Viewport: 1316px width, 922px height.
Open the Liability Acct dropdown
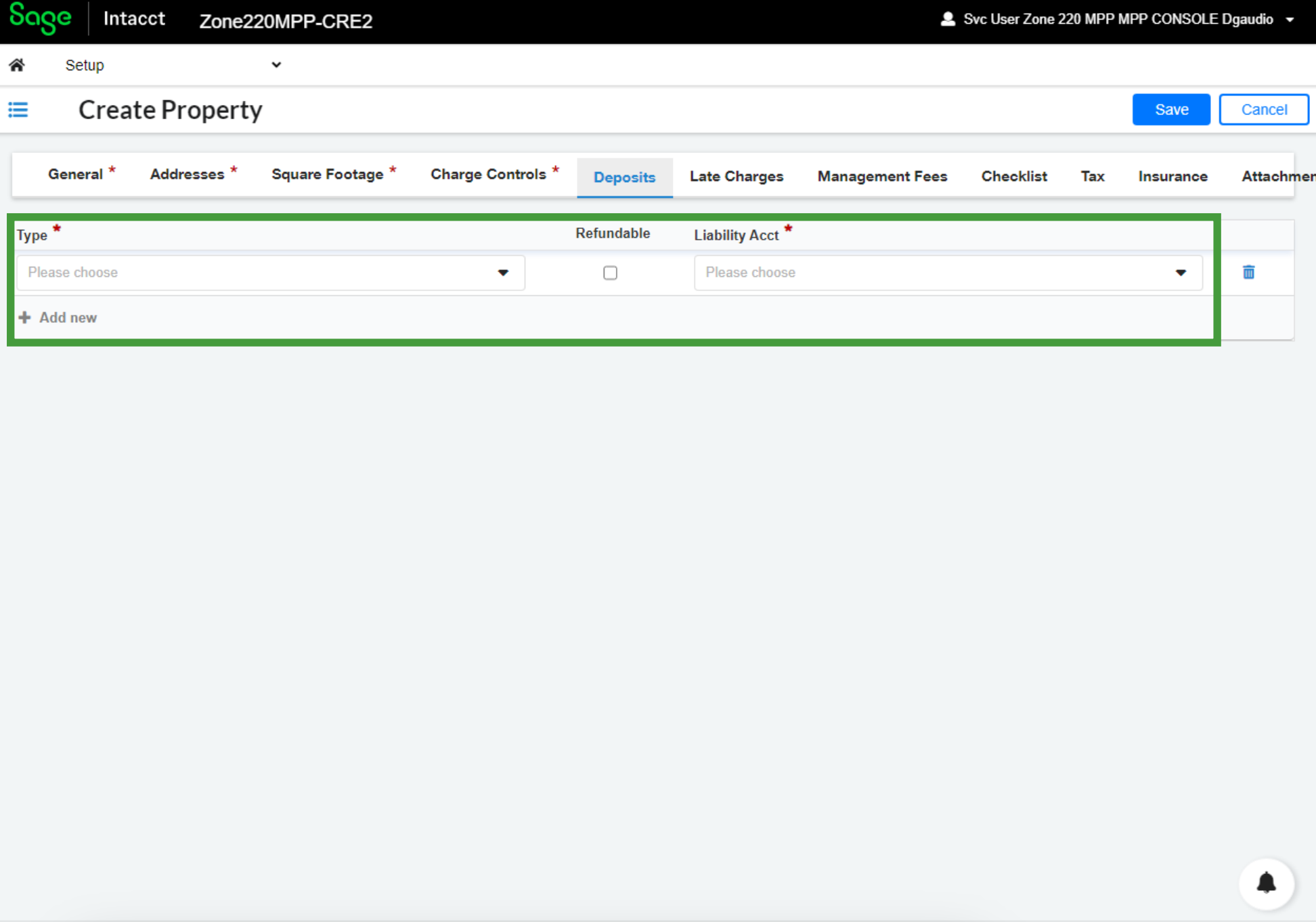click(948, 273)
